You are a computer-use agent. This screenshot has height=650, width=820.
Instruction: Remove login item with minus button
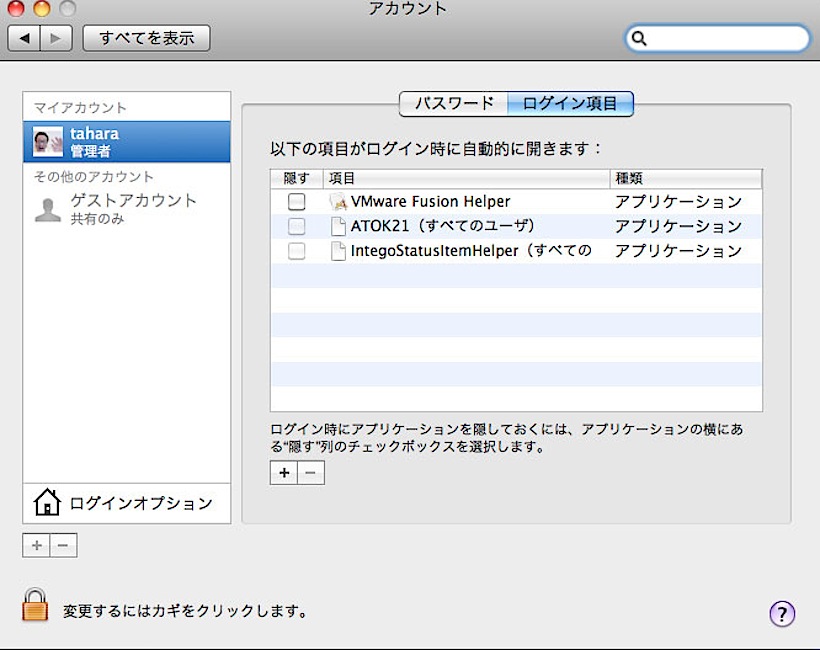click(311, 473)
